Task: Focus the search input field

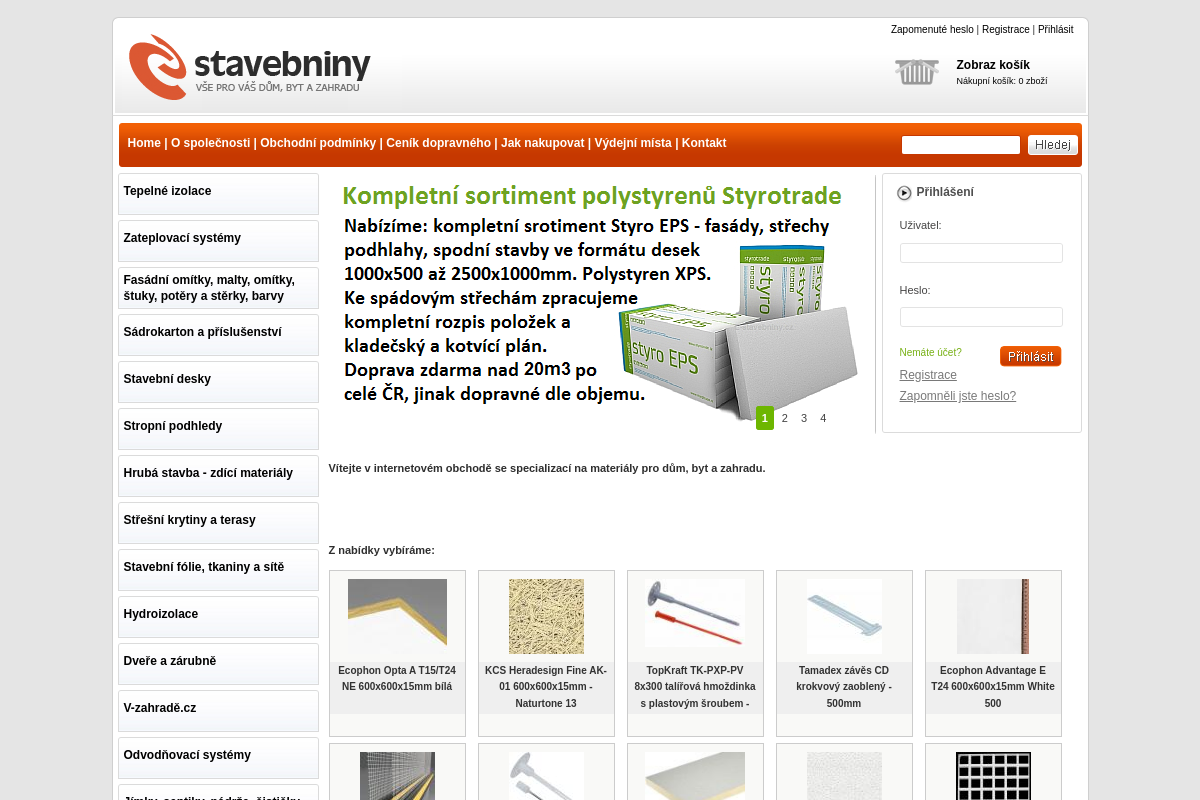Action: click(x=961, y=145)
